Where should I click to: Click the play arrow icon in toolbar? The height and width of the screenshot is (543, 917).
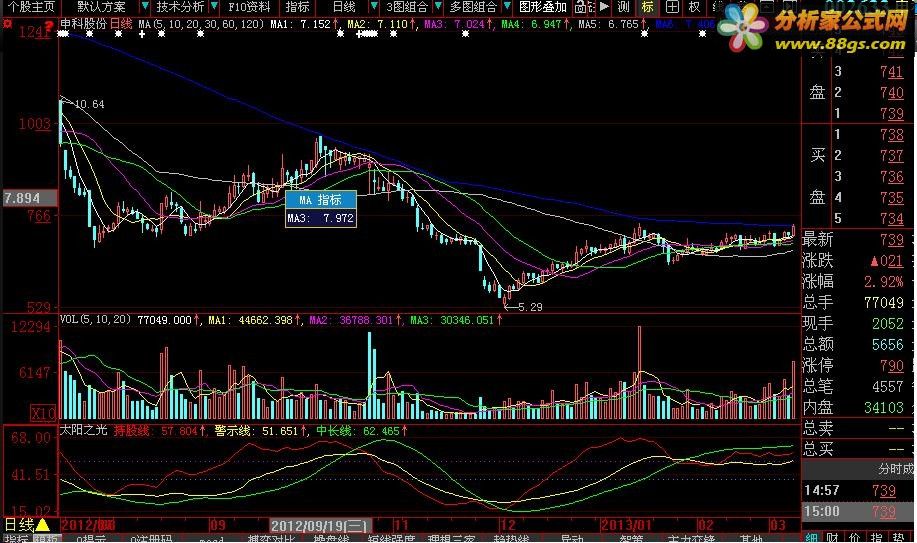tap(604, 7)
